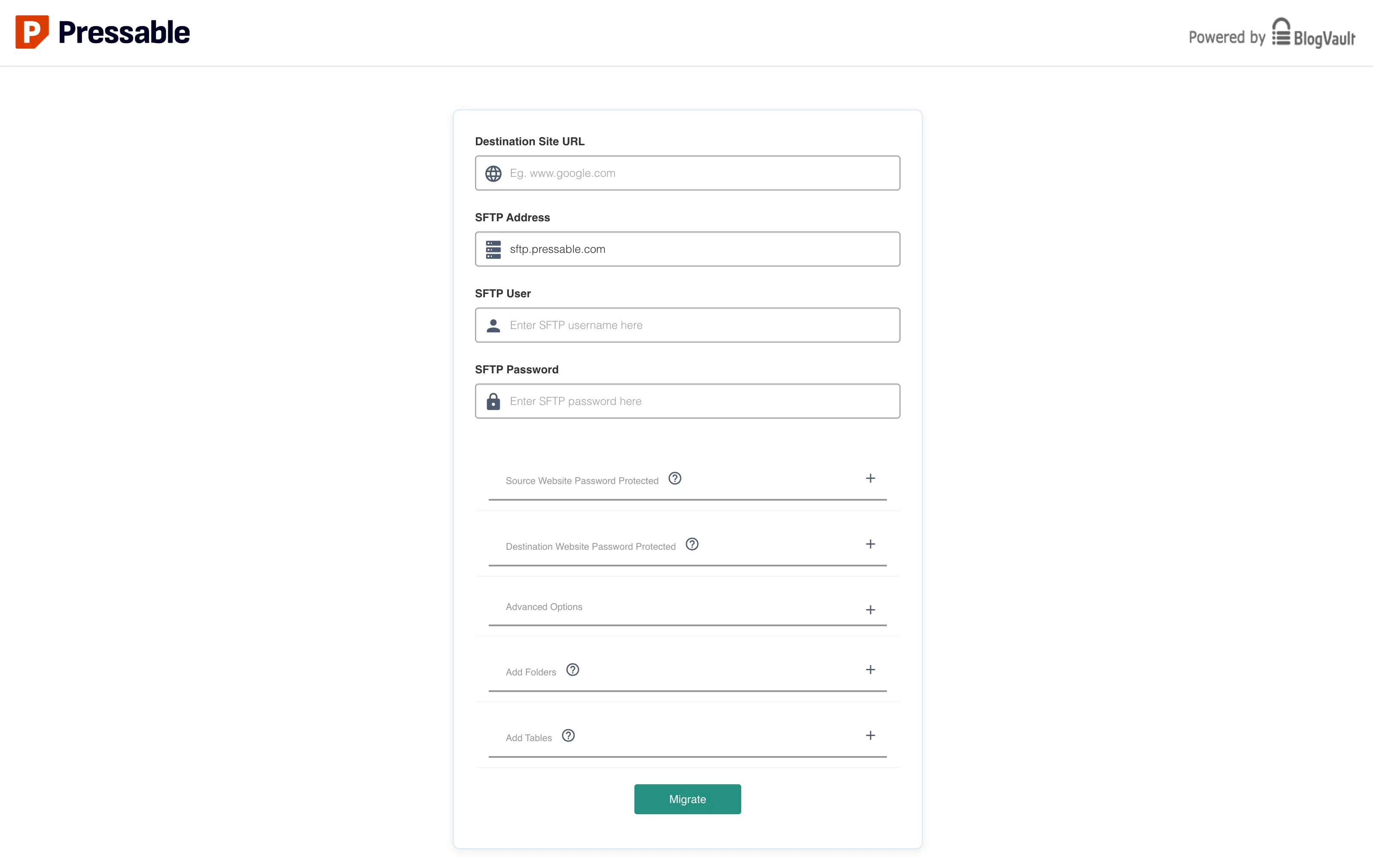
Task: Expand the Destination Website Password Protected section
Action: (x=871, y=544)
